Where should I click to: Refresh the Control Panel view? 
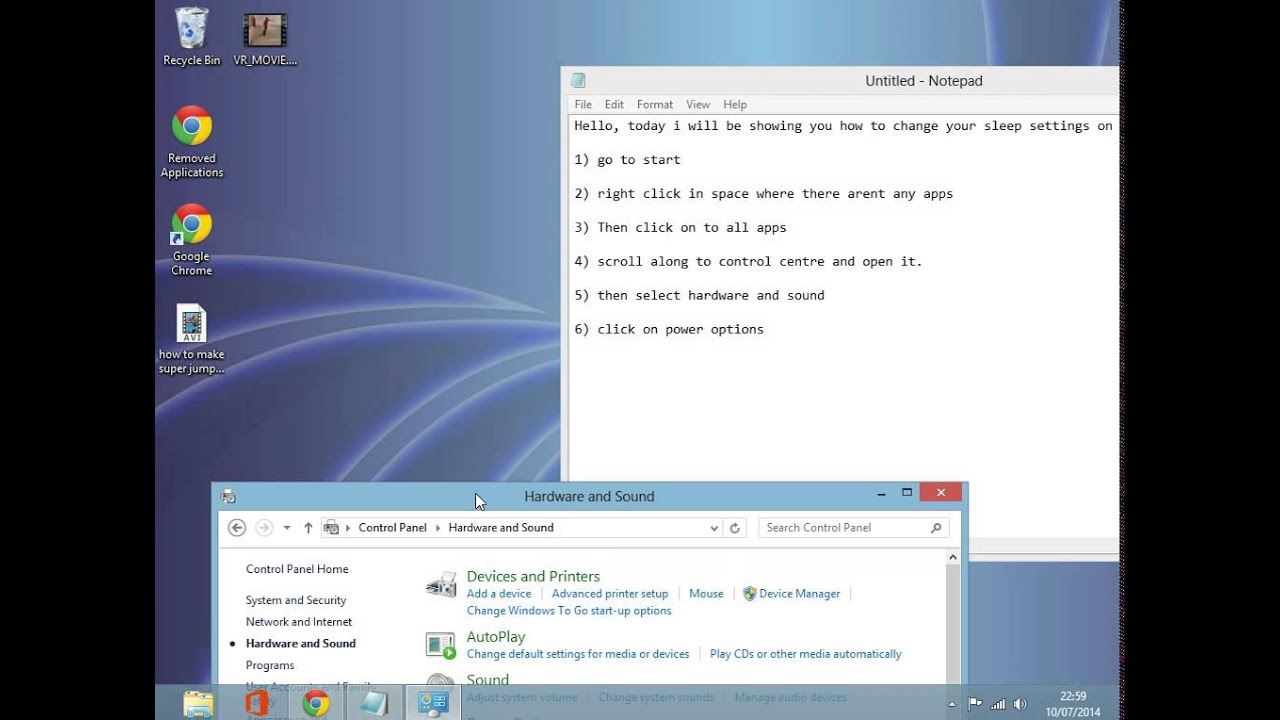(735, 528)
